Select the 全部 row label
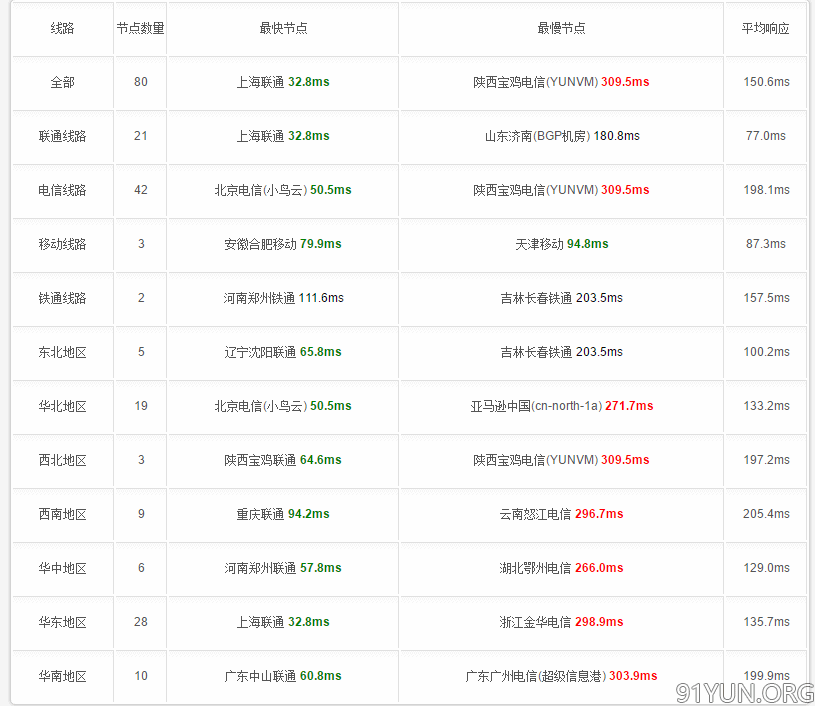 pyautogui.click(x=62, y=82)
